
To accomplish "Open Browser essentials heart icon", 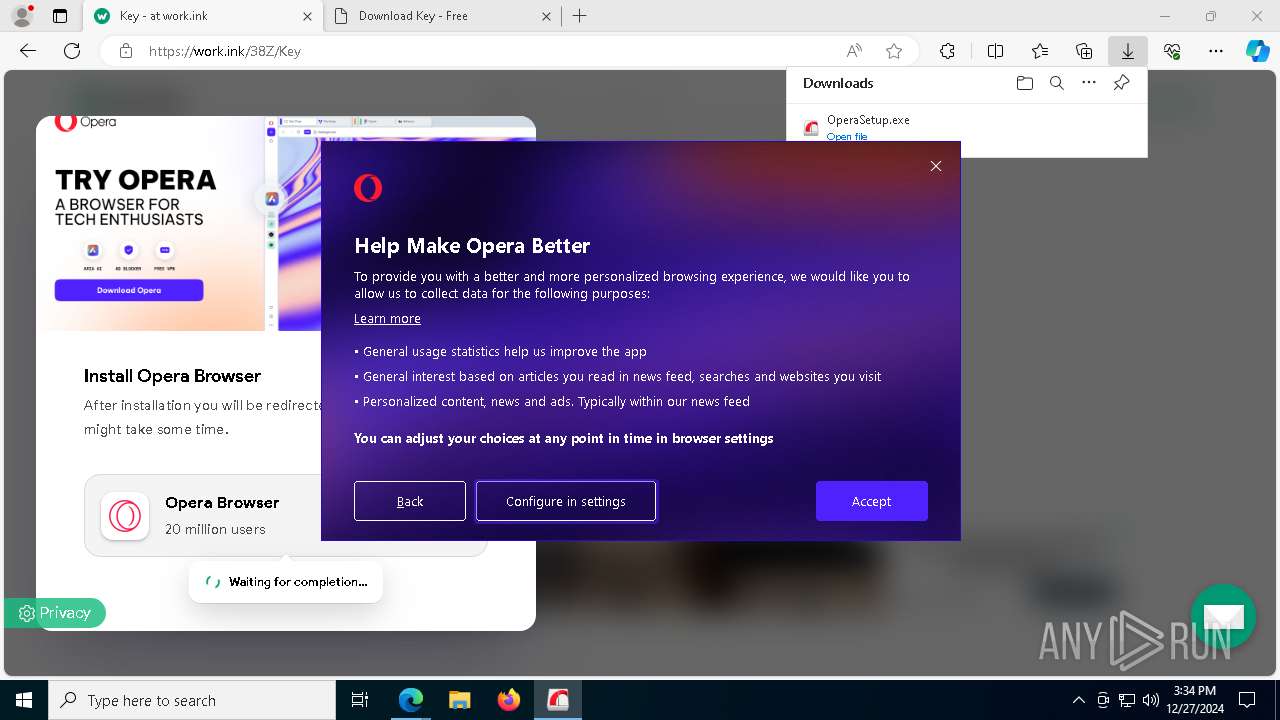I will (1172, 51).
